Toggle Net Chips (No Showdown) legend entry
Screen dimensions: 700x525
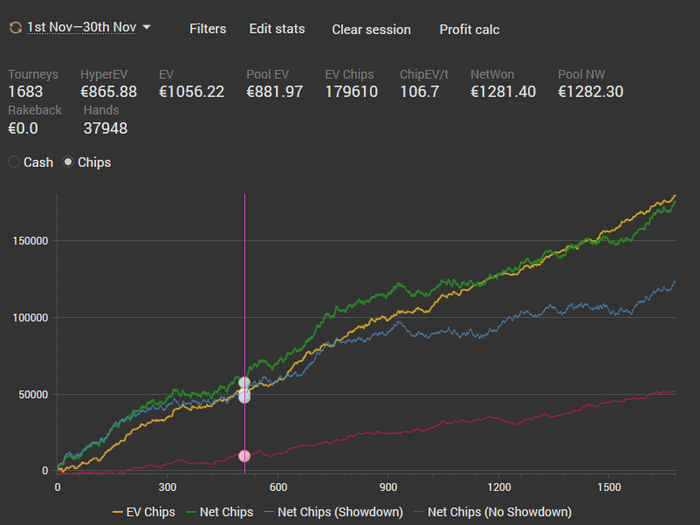coord(493,512)
